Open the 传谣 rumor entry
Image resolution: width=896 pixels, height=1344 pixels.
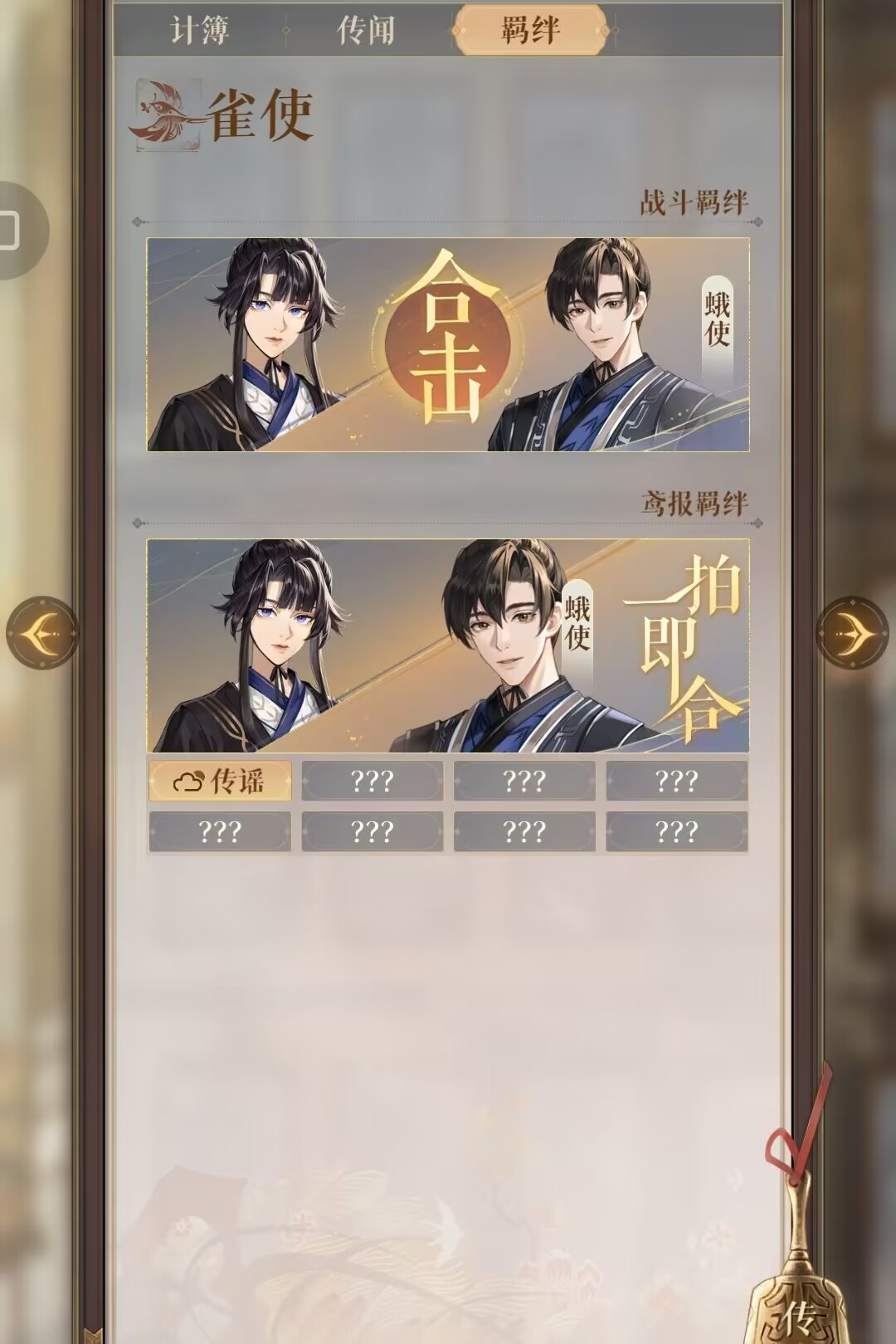tap(220, 782)
